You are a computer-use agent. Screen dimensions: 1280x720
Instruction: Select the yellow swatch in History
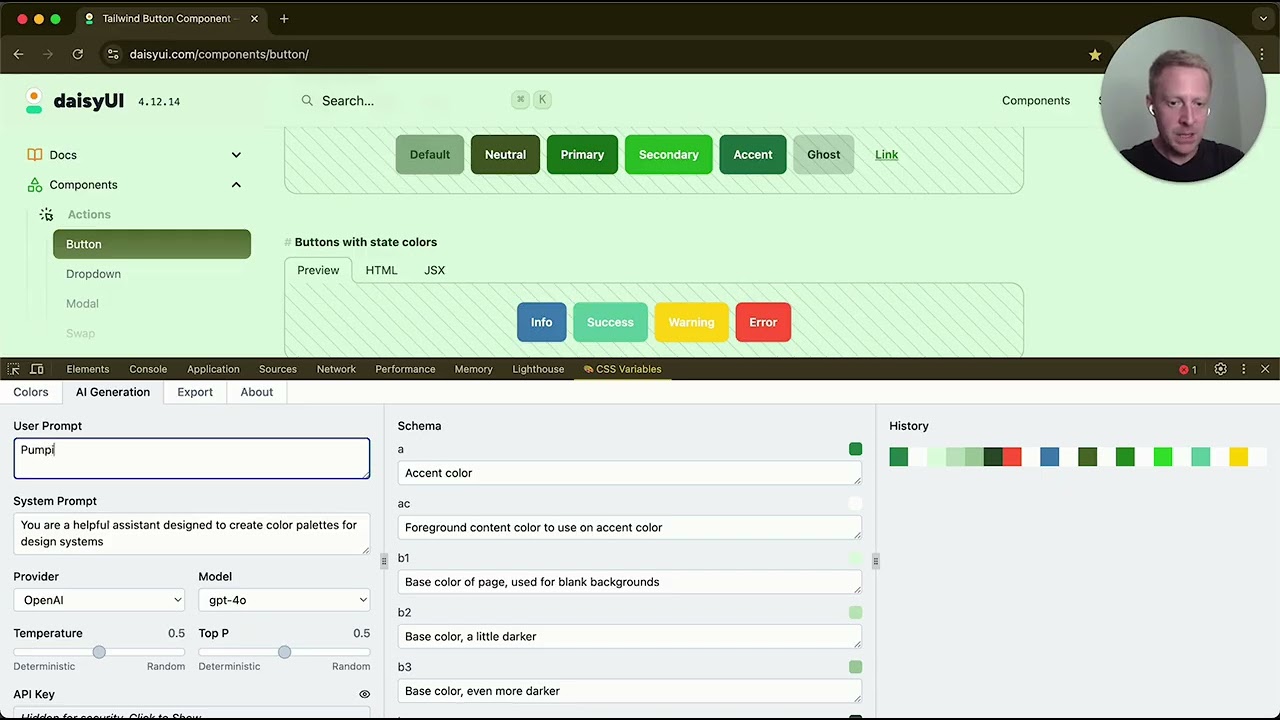[1238, 457]
